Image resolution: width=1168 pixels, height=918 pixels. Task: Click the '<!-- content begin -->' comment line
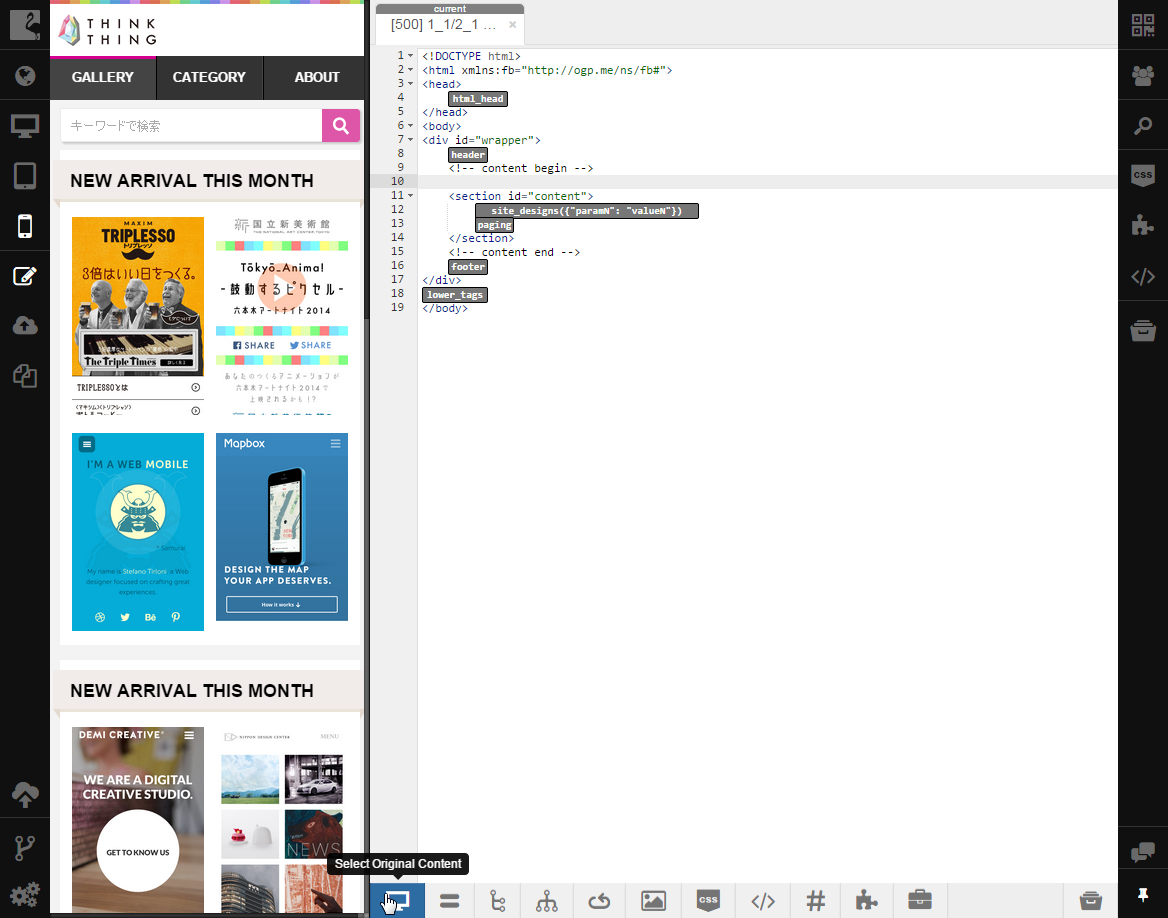tap(521, 168)
